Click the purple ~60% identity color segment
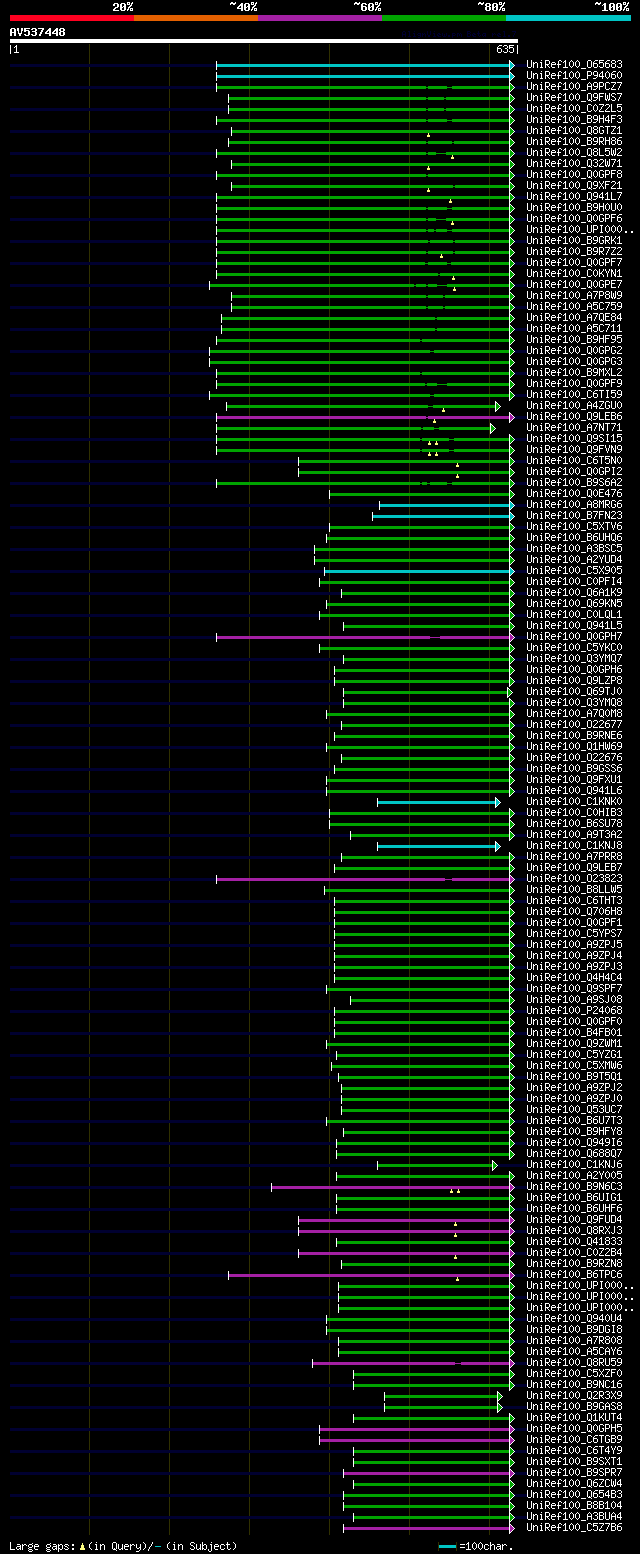Viewport: 640px width, 1554px height. 320,17
